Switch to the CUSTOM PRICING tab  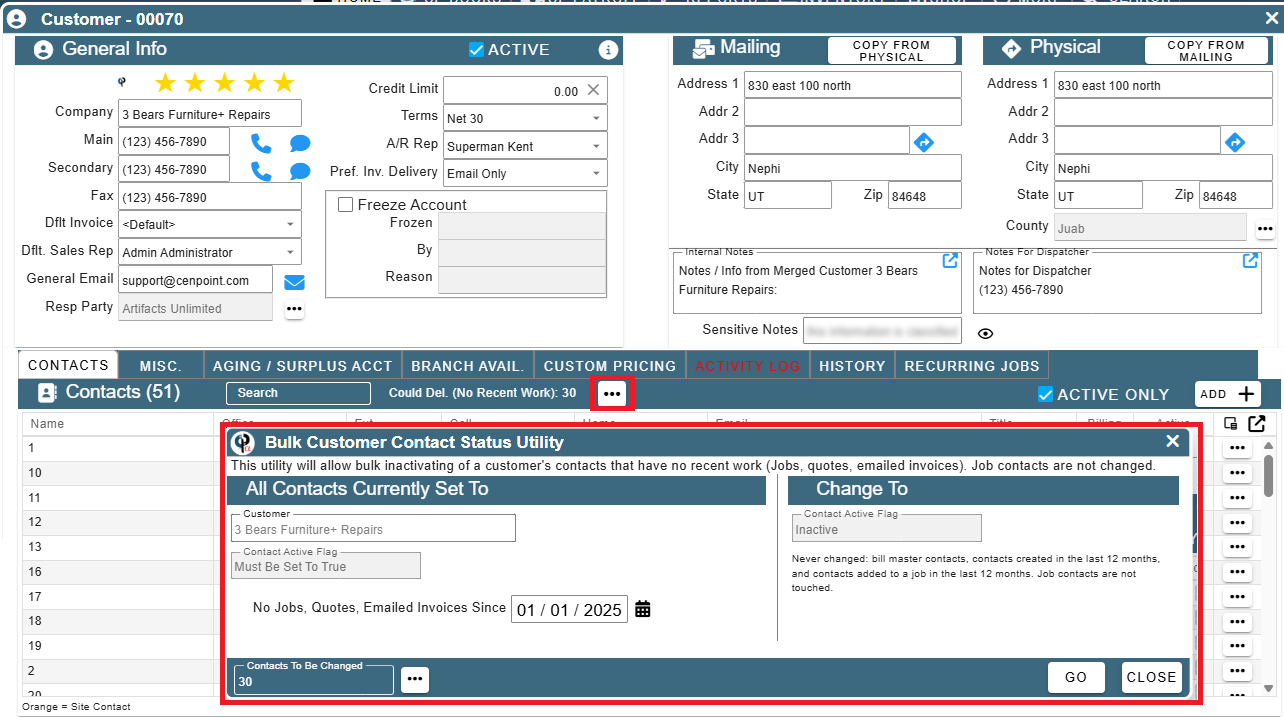pyautogui.click(x=610, y=366)
